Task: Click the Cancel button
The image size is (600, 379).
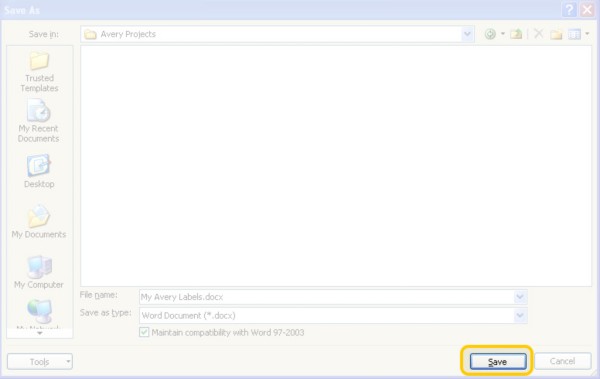Action: pyautogui.click(x=562, y=361)
